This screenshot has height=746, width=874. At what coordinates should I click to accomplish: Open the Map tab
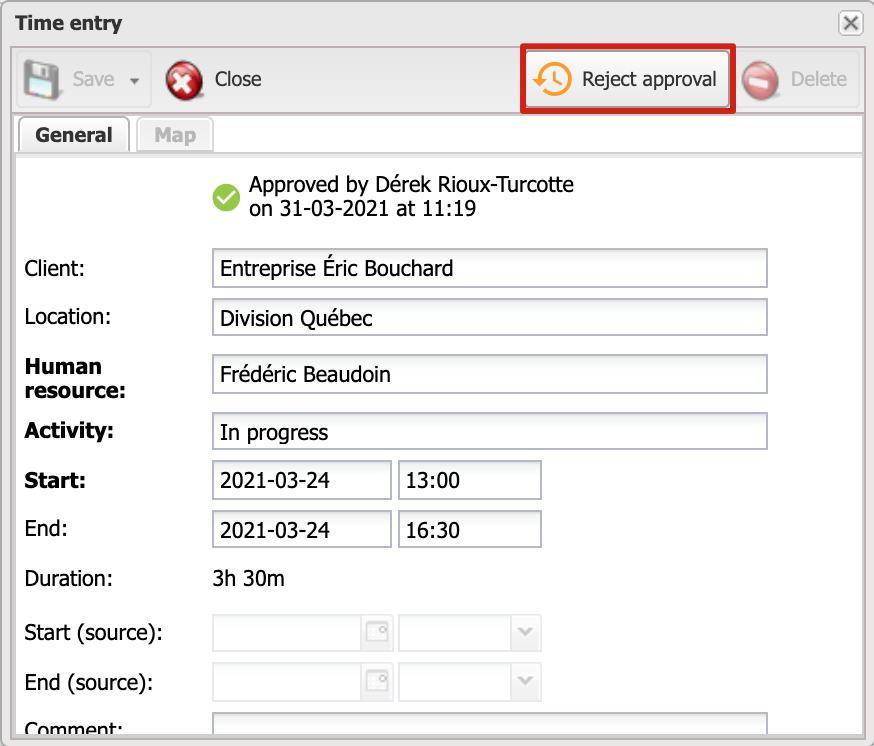point(175,135)
